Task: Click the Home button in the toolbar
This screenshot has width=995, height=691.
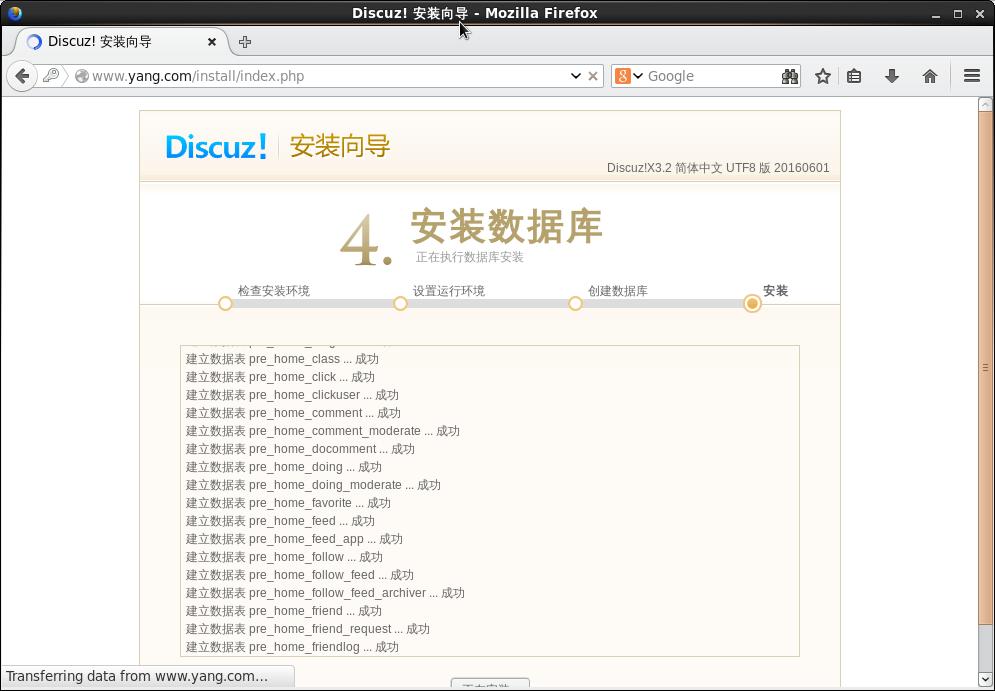Action: click(929, 75)
